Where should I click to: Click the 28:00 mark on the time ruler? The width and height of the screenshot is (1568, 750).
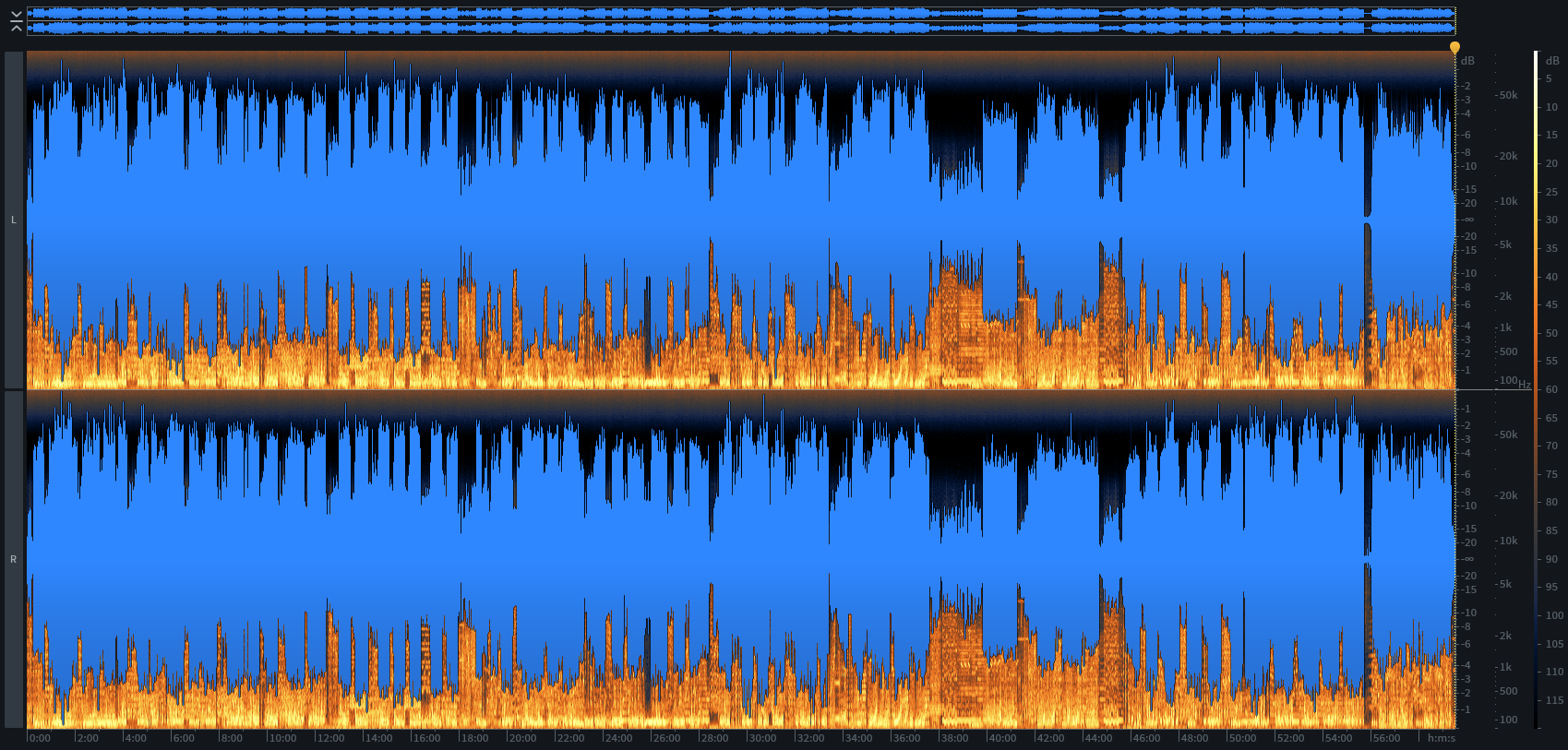pos(714,738)
